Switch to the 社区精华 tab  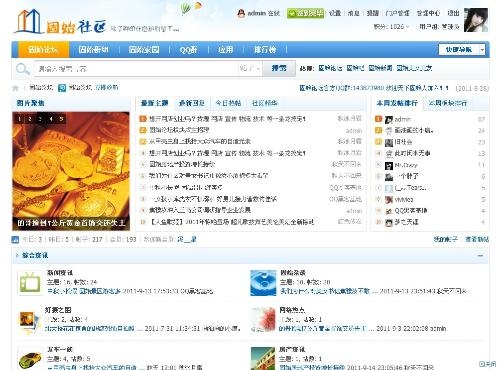tap(265, 103)
